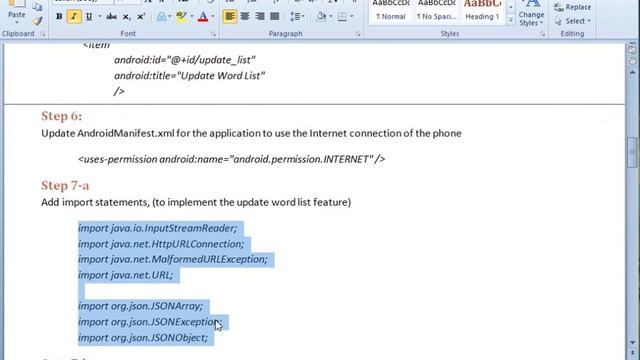The image size is (640, 360).
Task: Open the Clipboard pane launcher
Action: coord(43,34)
